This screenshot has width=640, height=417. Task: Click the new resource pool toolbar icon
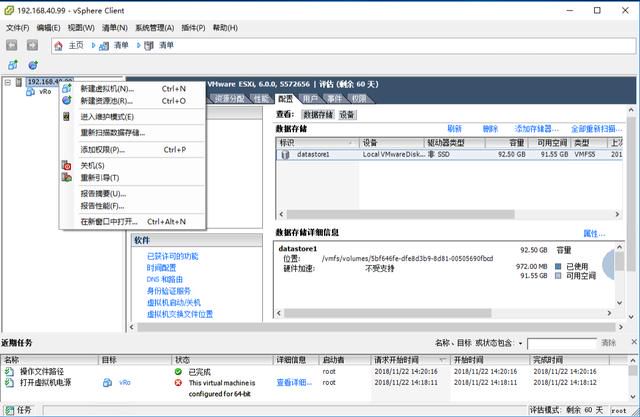33,65
